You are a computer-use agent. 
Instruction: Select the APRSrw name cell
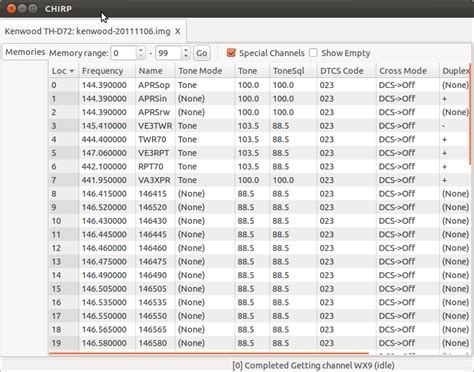coord(155,112)
